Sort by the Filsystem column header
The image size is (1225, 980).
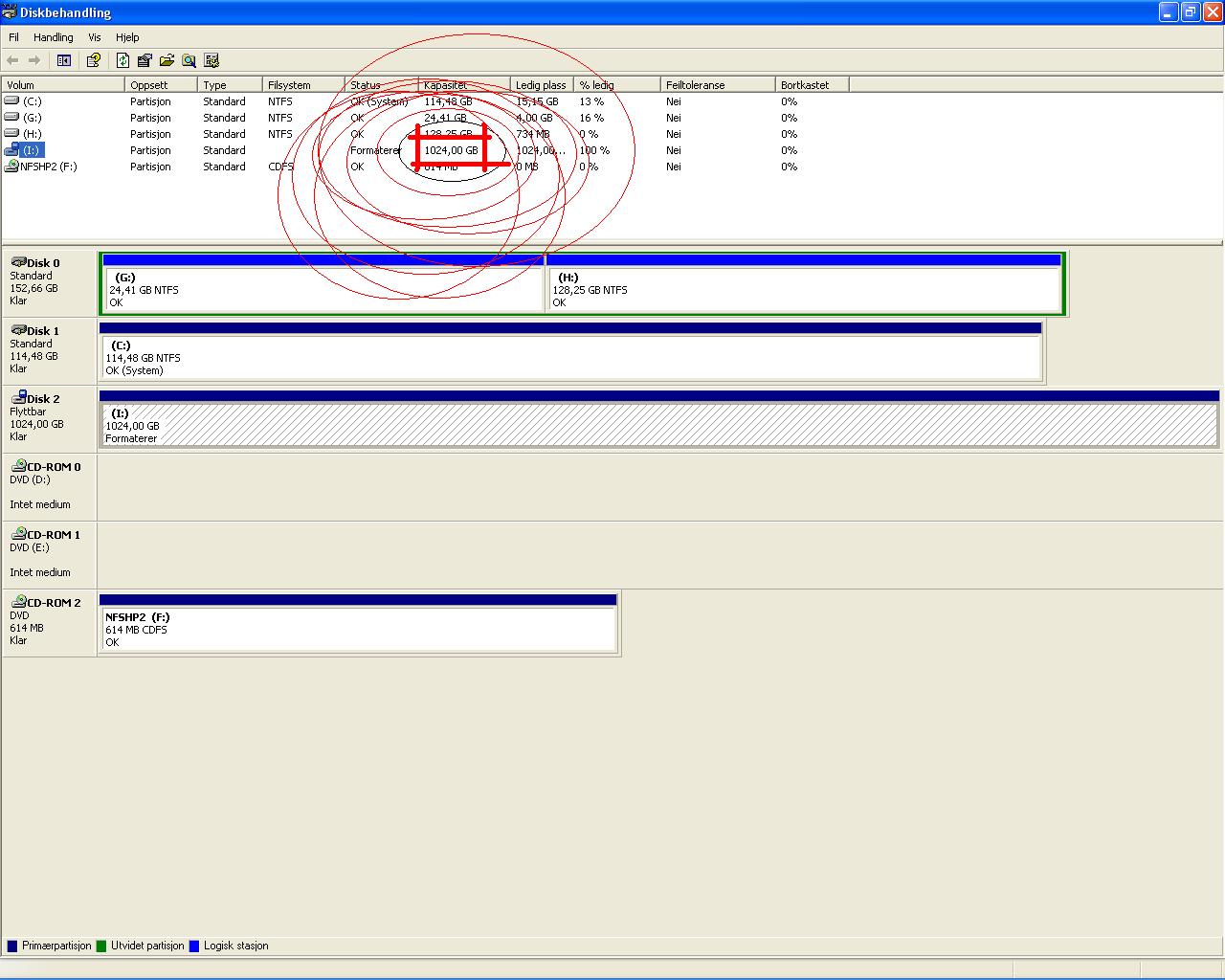(x=303, y=85)
